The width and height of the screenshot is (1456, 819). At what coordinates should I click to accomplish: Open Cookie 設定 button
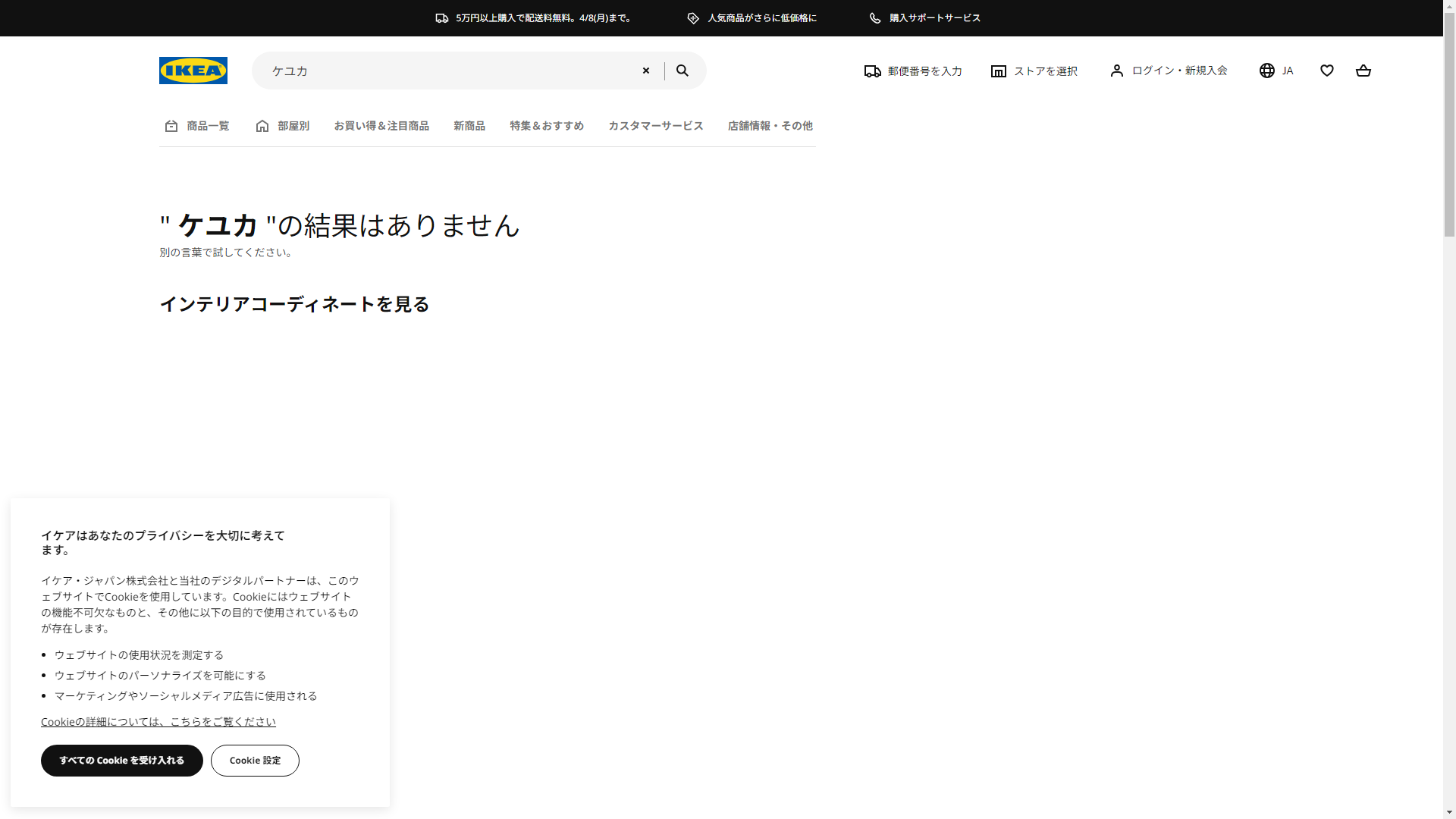[x=255, y=761]
